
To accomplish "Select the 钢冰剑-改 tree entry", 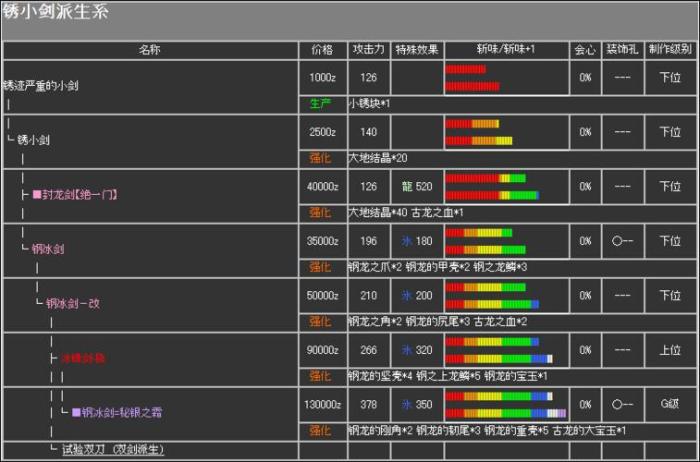I will [73, 304].
